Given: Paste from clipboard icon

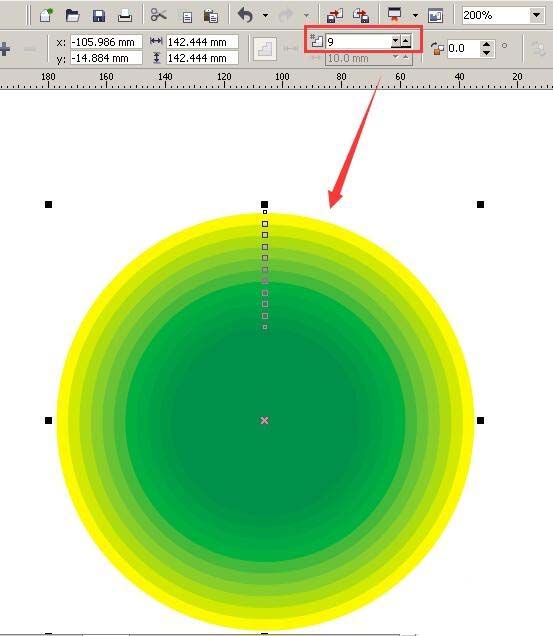Looking at the screenshot, I should point(211,16).
